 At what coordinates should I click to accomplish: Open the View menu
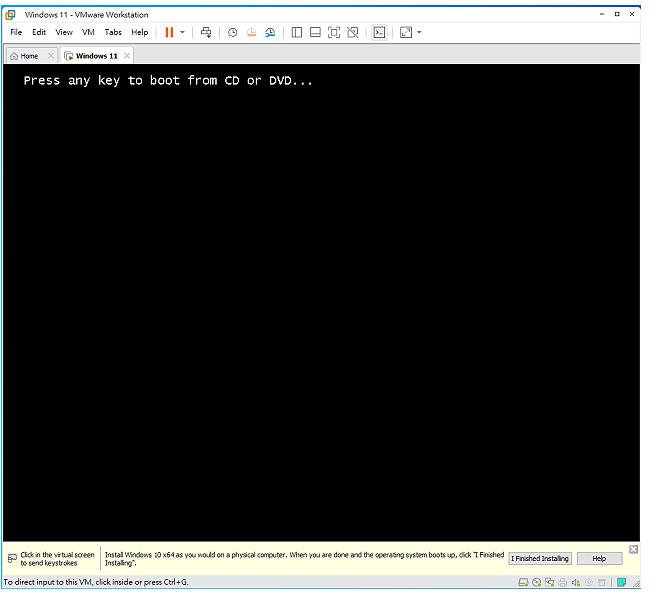coord(64,32)
